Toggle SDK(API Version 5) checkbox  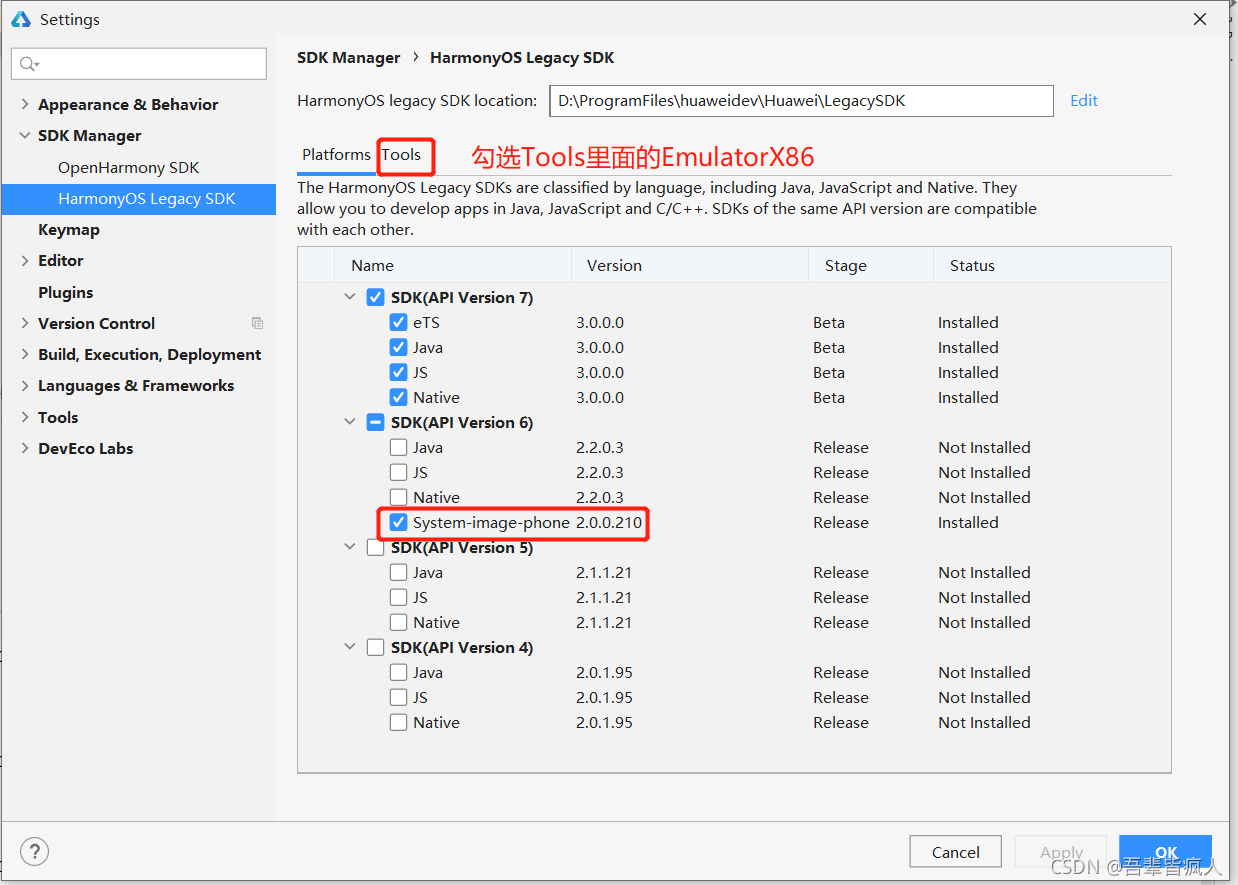[375, 547]
